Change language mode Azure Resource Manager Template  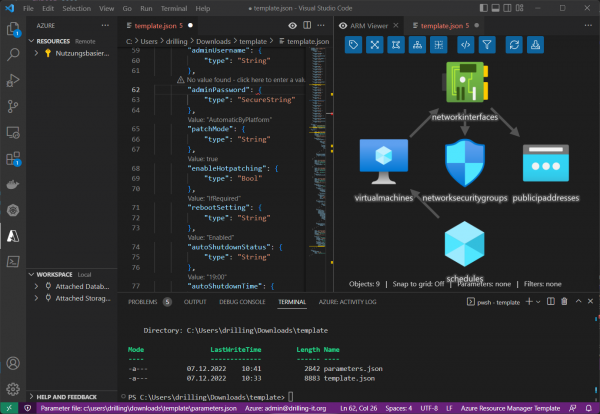pyautogui.click(x=510, y=408)
